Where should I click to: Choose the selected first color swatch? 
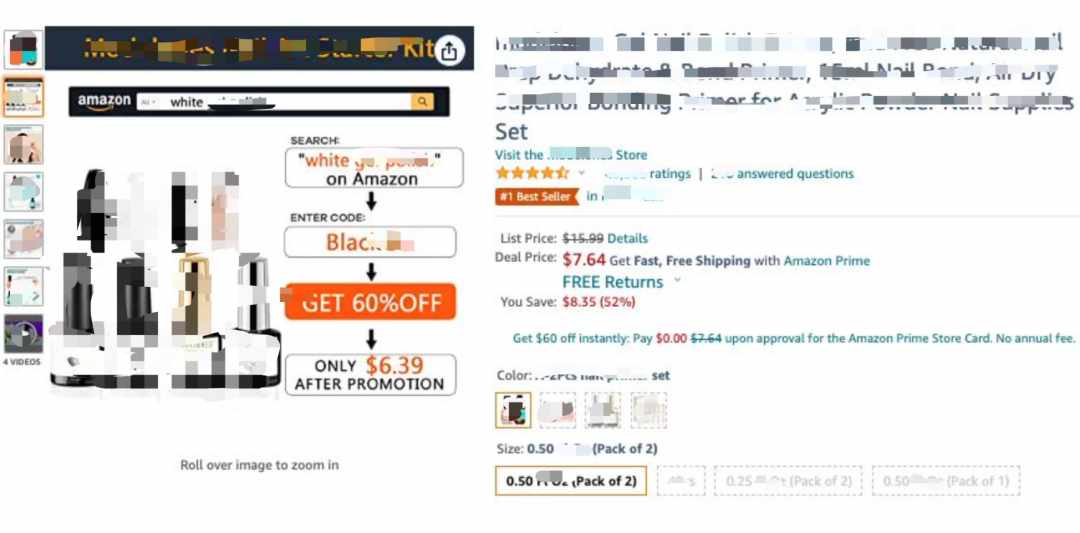pyautogui.click(x=513, y=410)
